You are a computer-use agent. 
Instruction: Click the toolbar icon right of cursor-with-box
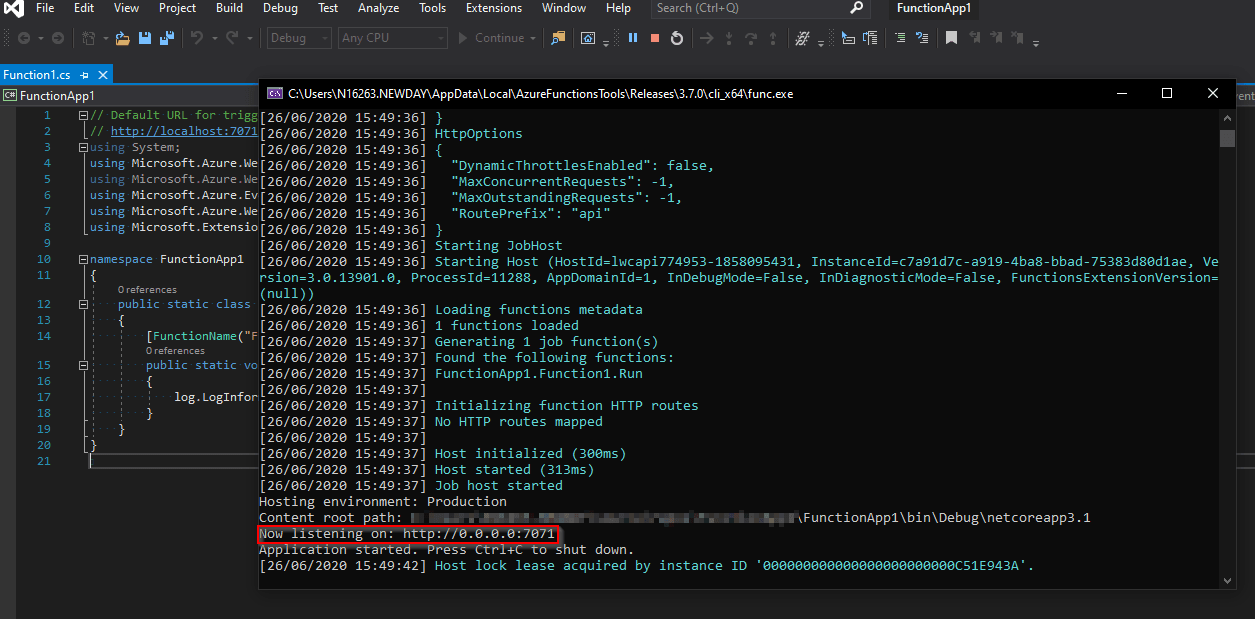tap(870, 38)
